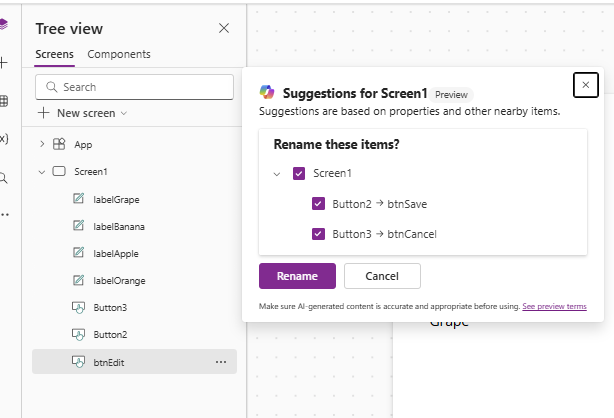
Task: Open the Data table icon in left rail
Action: 4,101
